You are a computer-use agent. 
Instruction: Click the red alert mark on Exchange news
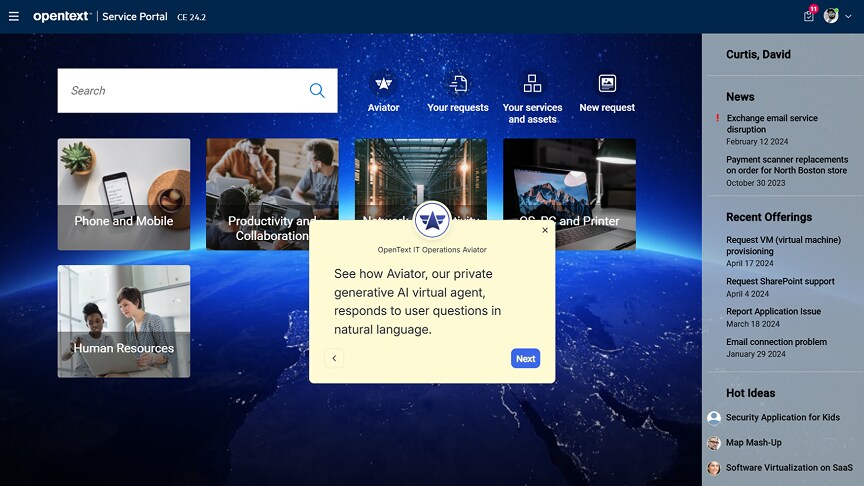click(x=717, y=118)
